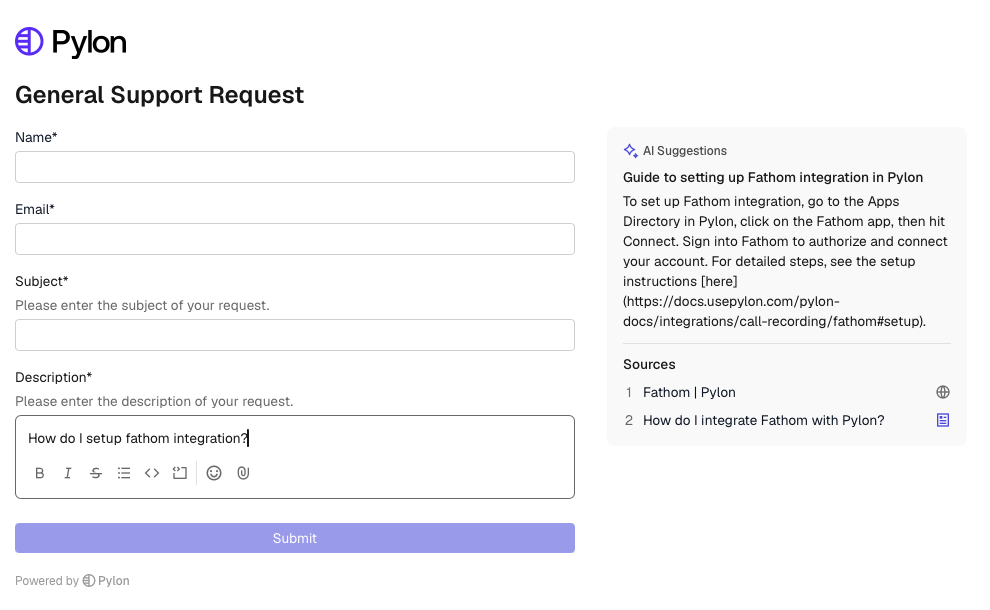
Task: Click the Pylon logo at top
Action: [71, 42]
